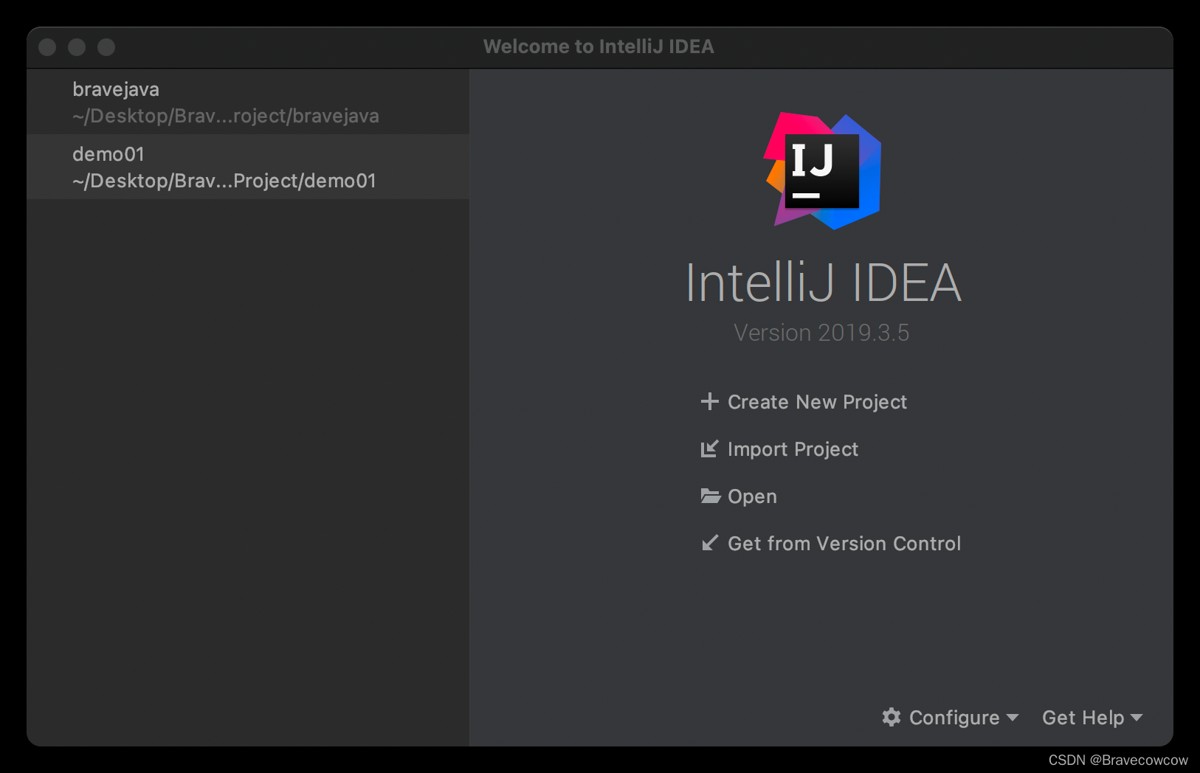Click the Version 2019.3.5 label
1200x773 pixels.
[x=822, y=333]
